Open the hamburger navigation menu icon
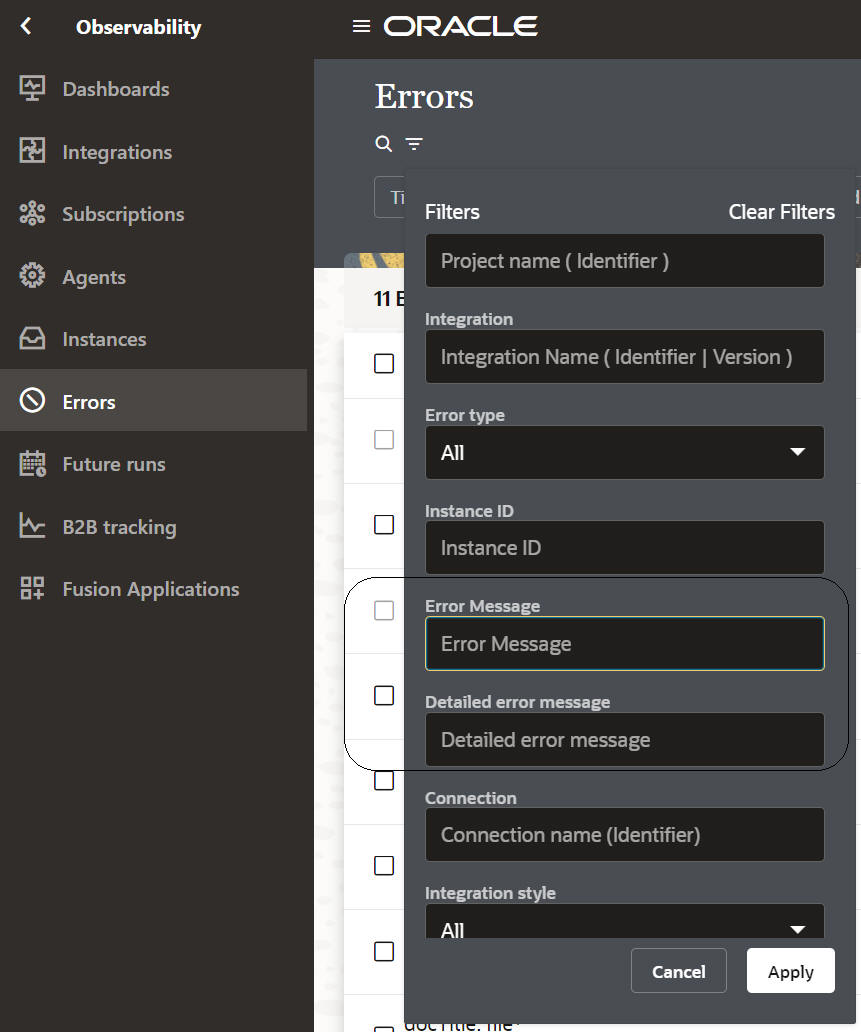Image resolution: width=861 pixels, height=1032 pixels. coord(361,26)
